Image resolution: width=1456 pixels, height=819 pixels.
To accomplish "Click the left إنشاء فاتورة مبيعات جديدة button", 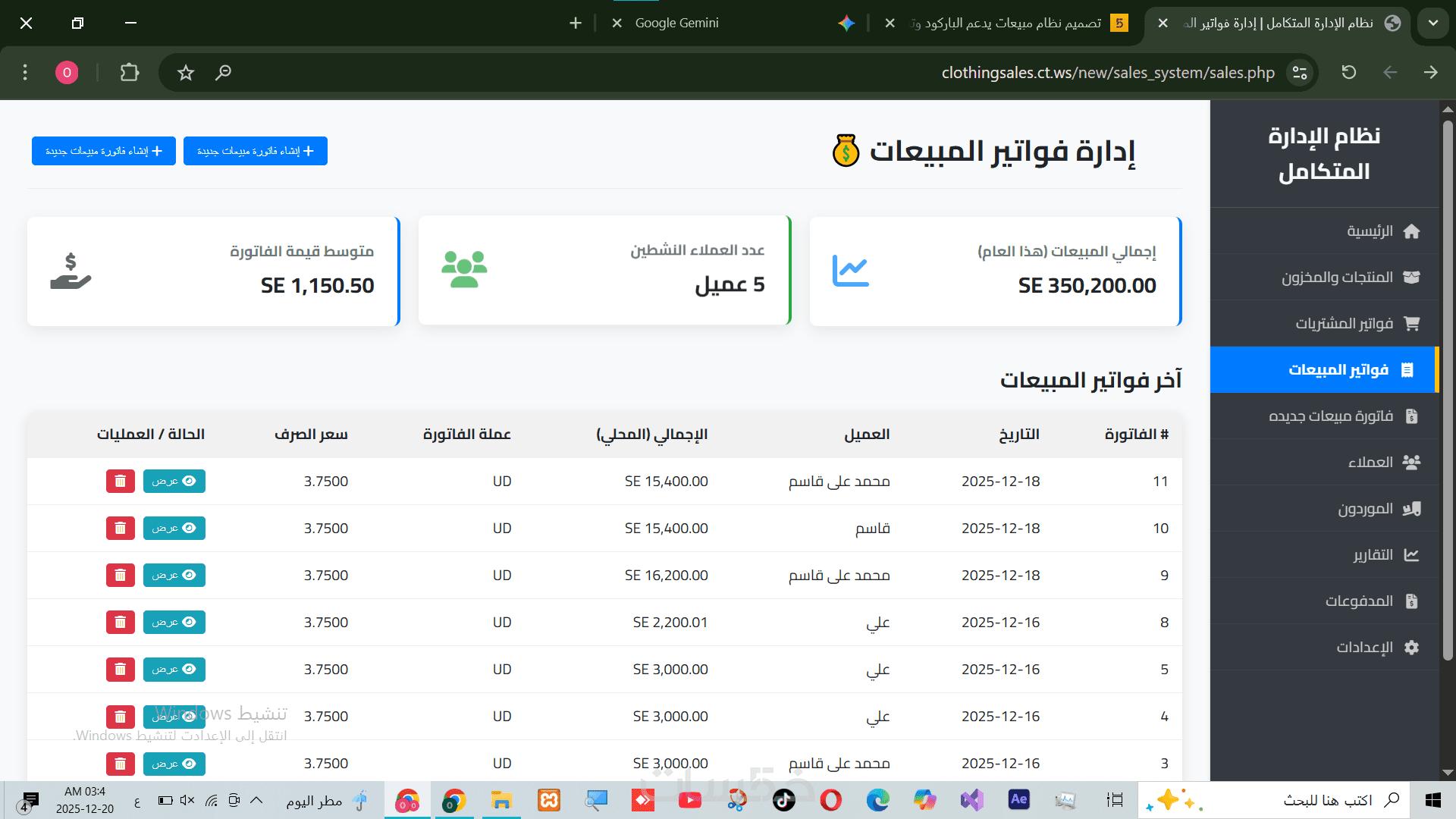I will 104,151.
